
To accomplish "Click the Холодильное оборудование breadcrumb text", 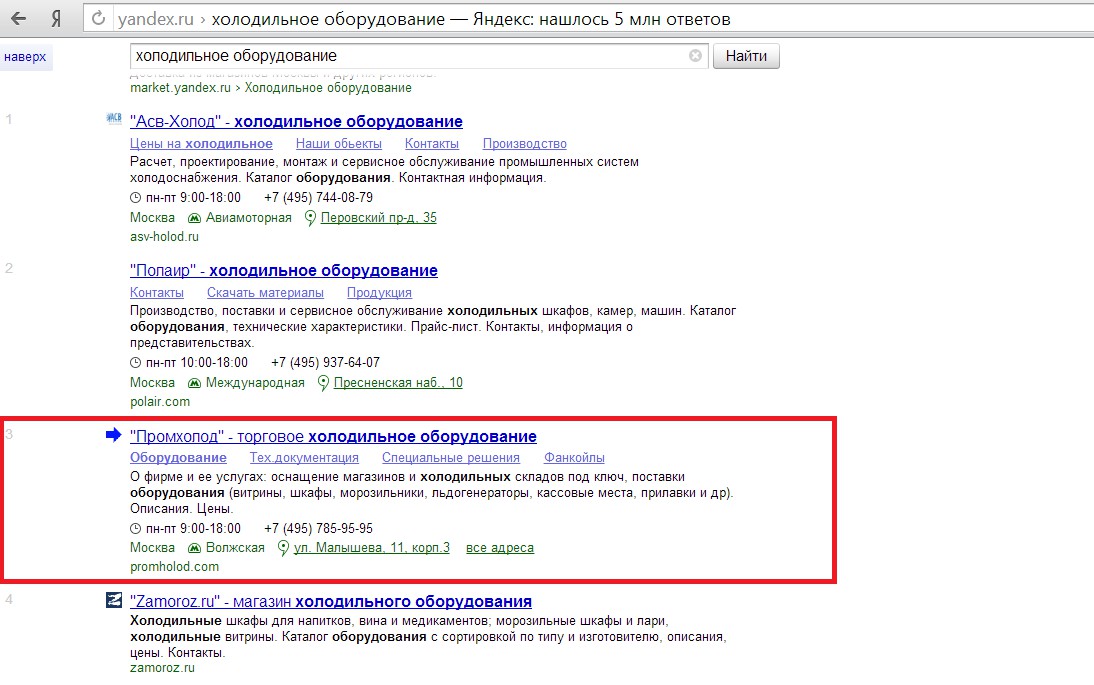I will pos(328,88).
